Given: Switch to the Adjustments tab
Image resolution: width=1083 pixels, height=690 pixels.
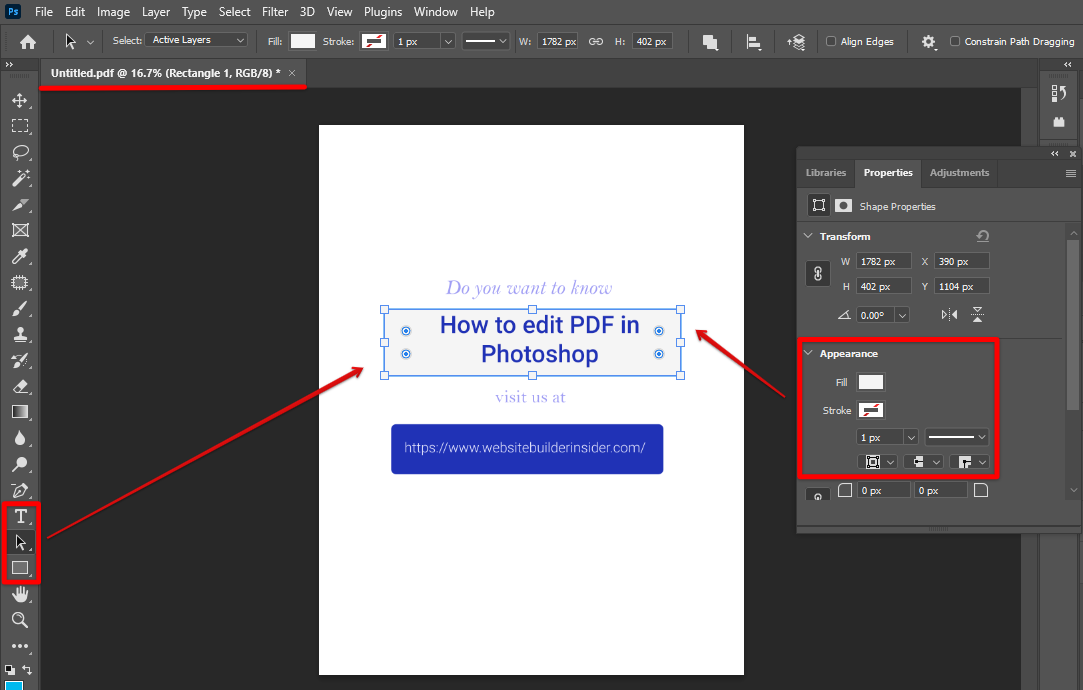Looking at the screenshot, I should pos(959,173).
